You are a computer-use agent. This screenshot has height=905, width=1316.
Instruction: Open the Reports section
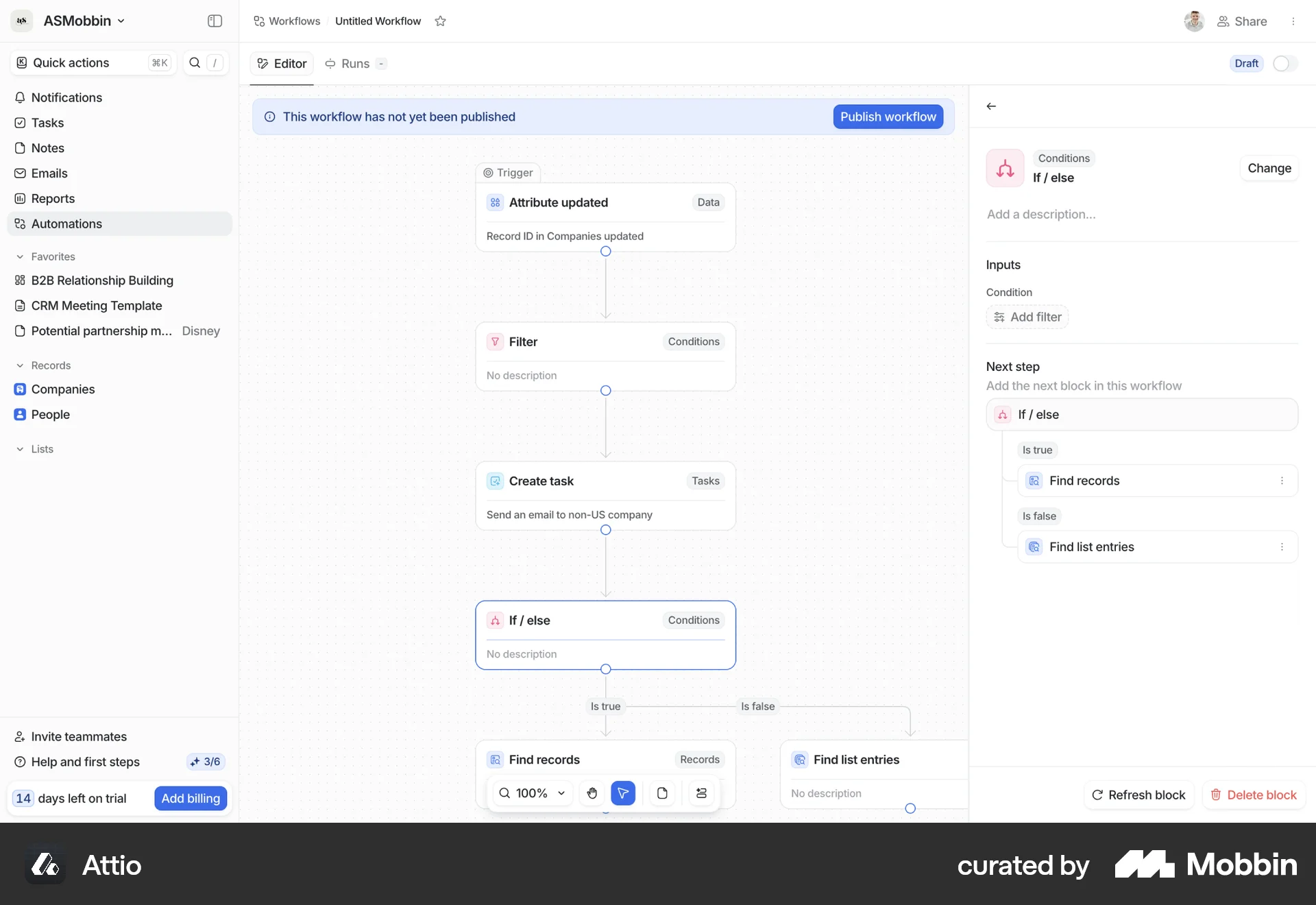52,198
